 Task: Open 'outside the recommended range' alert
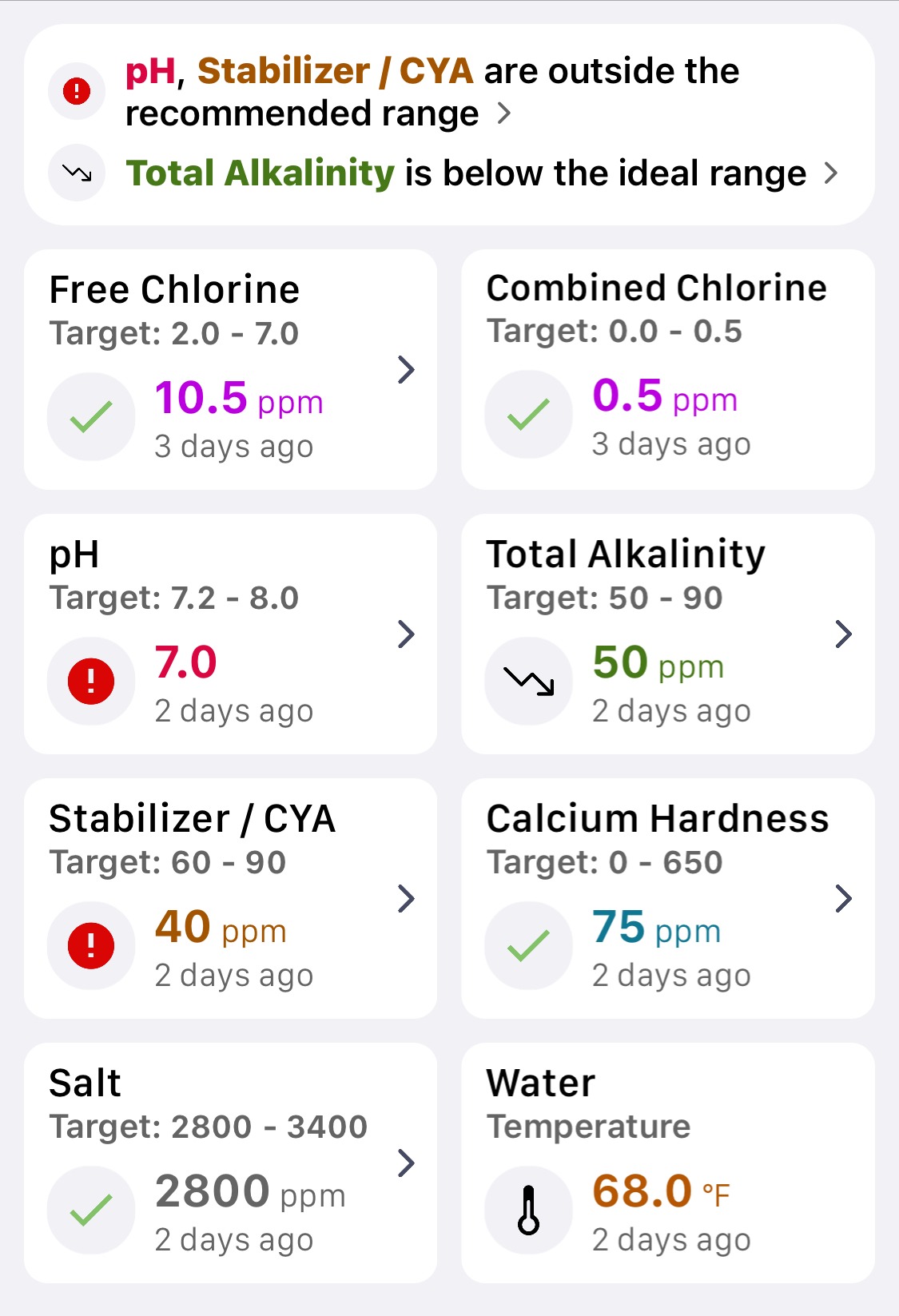(432, 92)
